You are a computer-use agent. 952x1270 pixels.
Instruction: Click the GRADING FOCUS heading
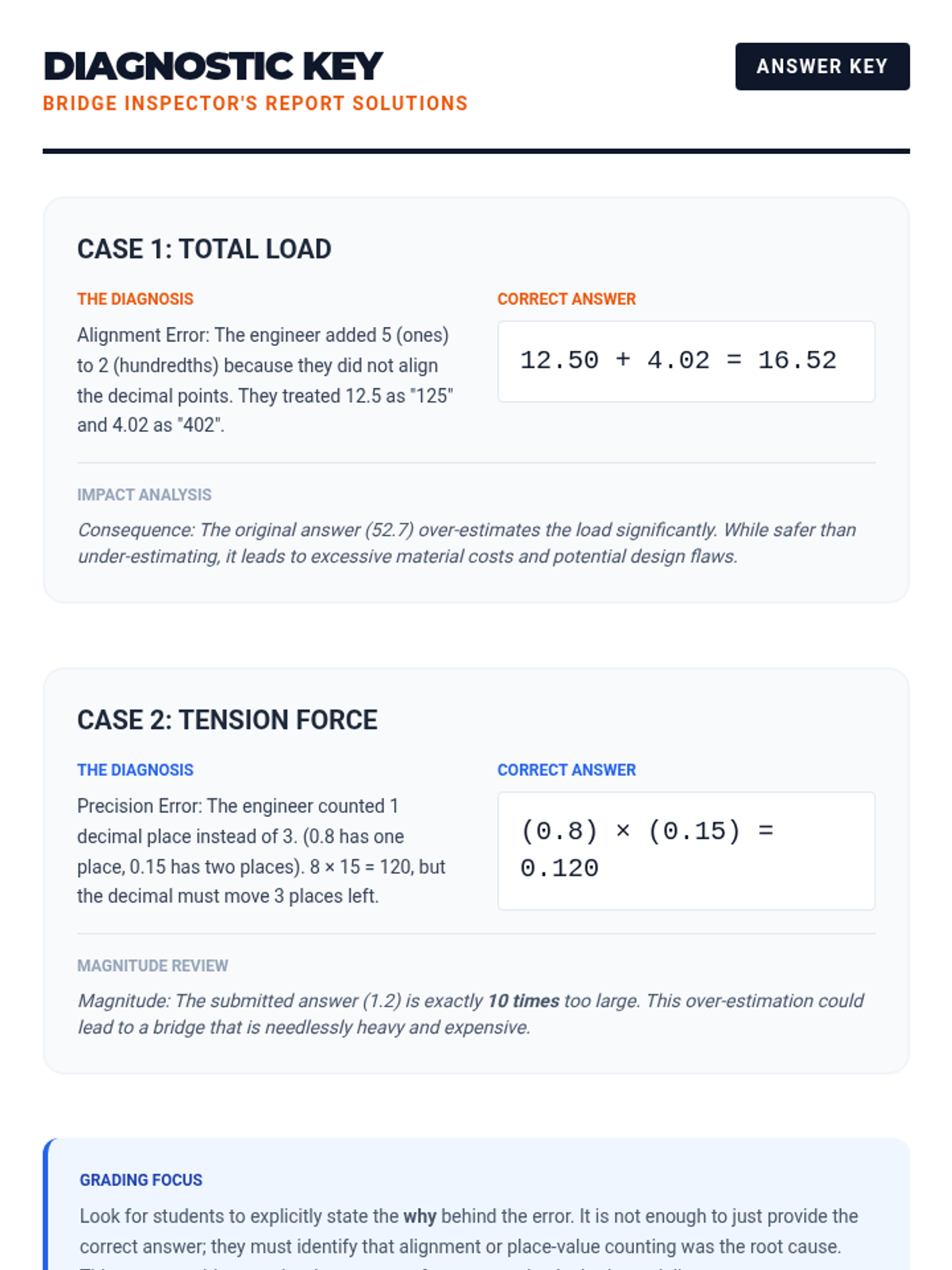tap(141, 1180)
